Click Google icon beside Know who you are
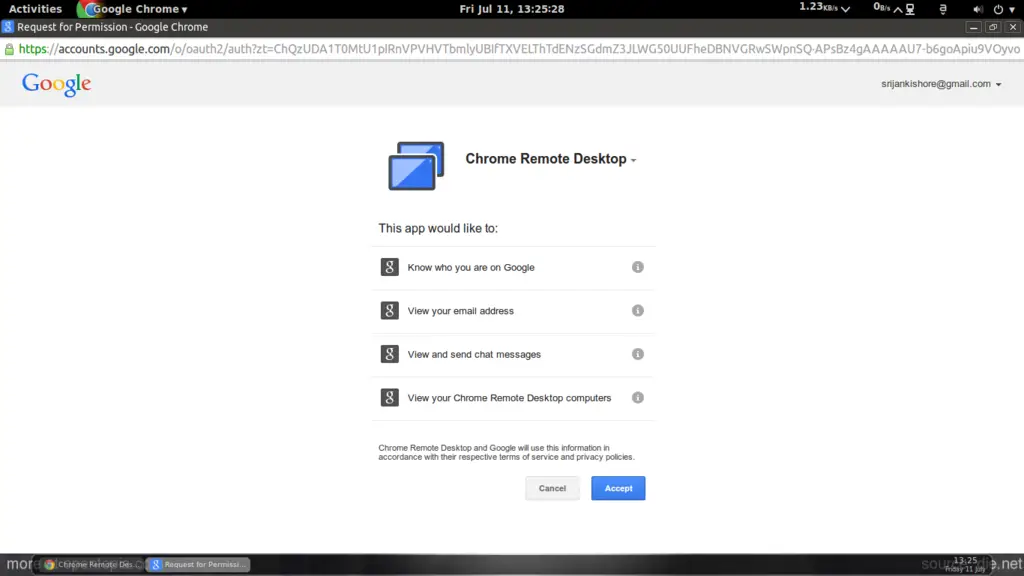 pos(389,267)
